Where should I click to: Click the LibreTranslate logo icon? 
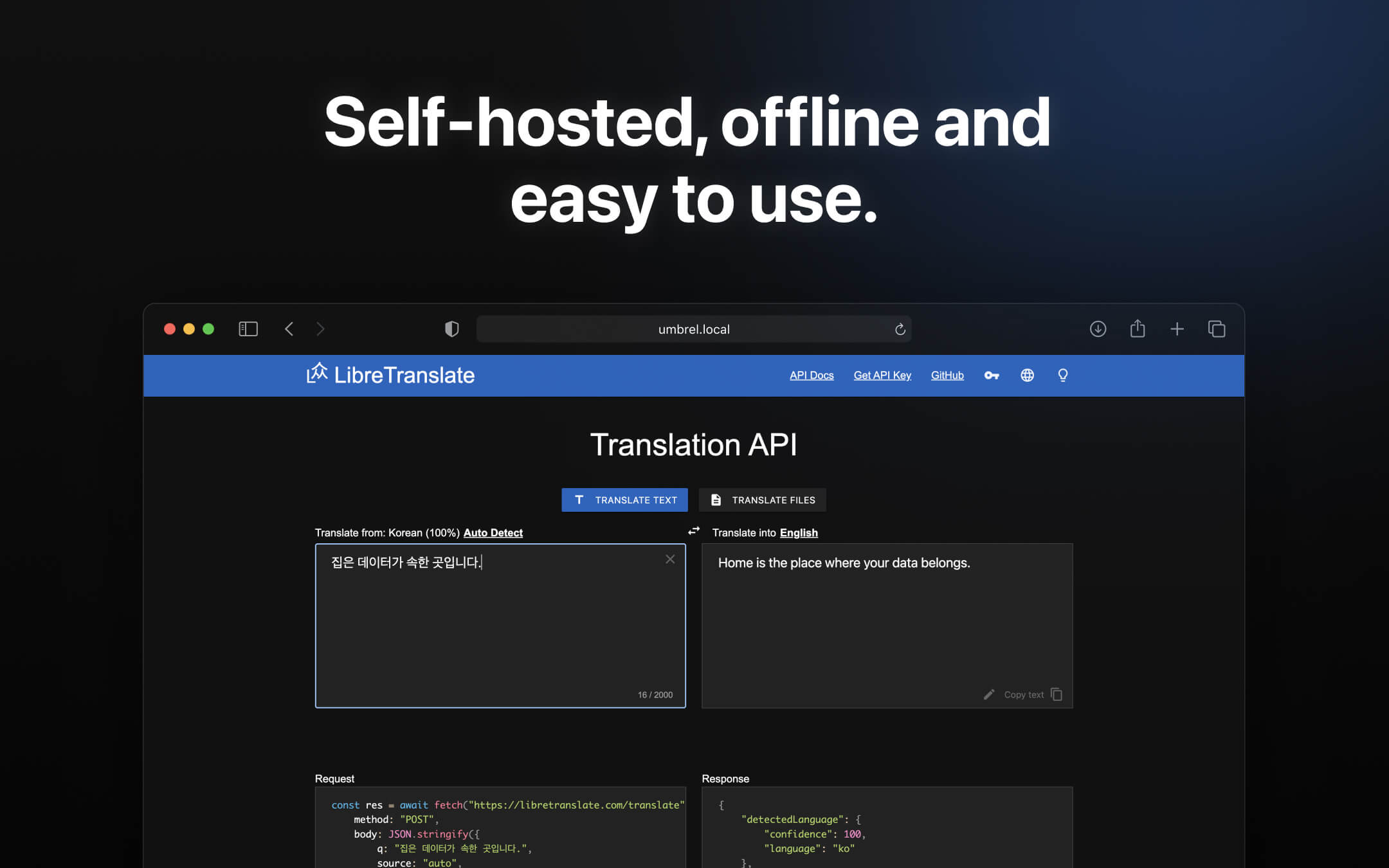tap(316, 374)
